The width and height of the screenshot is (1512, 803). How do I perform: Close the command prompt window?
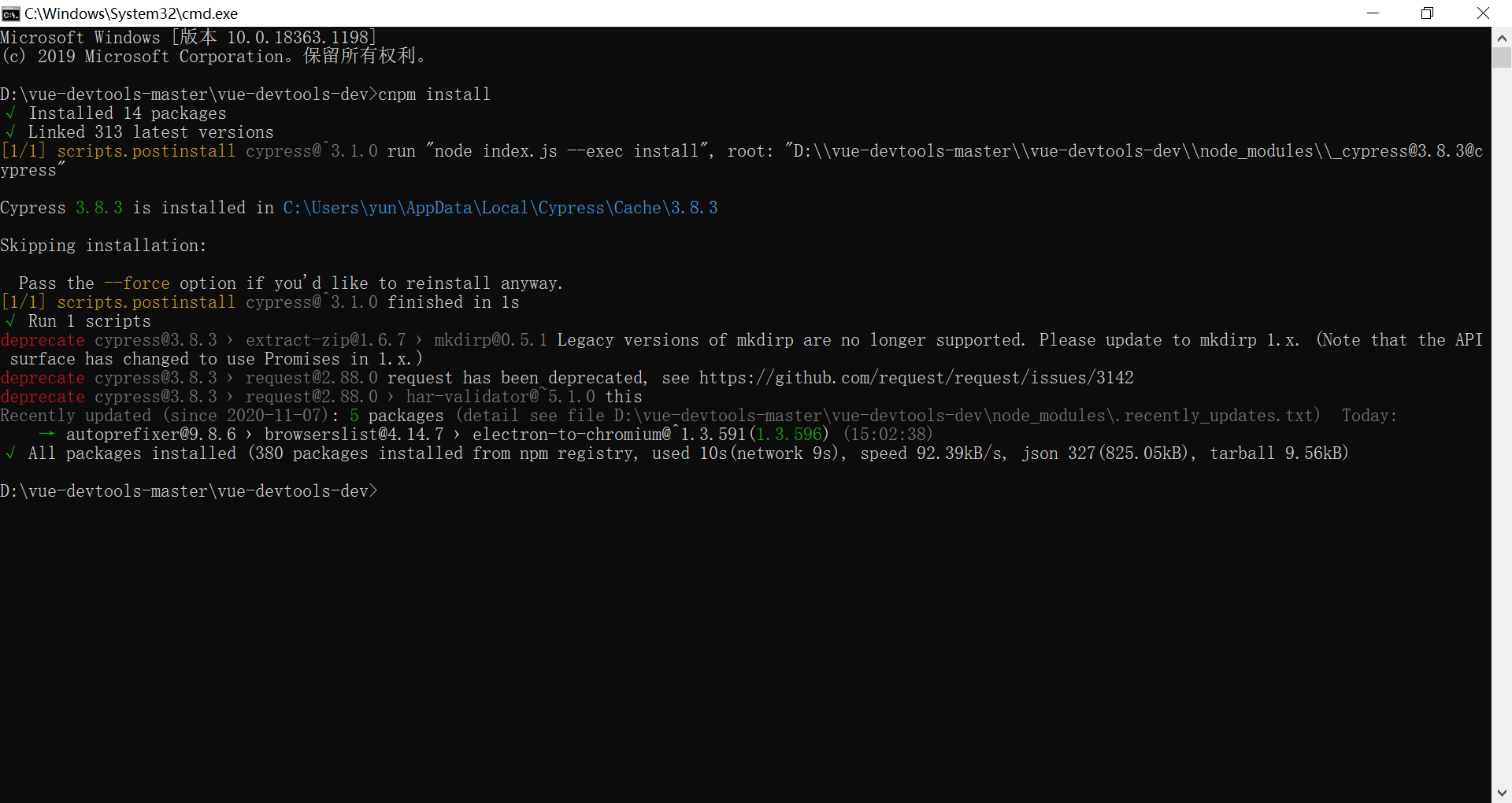[x=1483, y=13]
